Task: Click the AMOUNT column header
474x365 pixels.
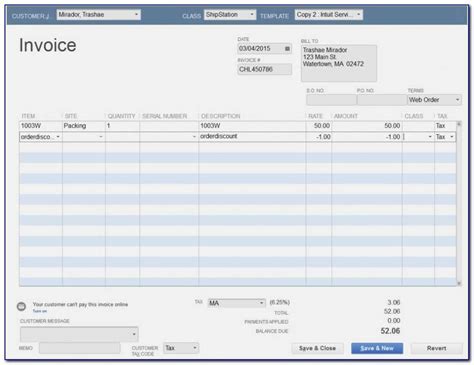Action: click(346, 116)
